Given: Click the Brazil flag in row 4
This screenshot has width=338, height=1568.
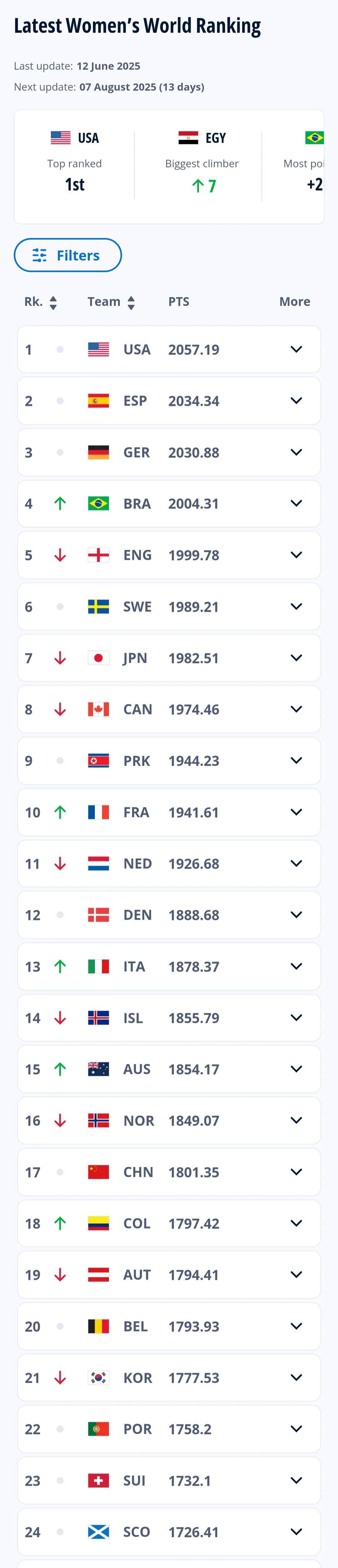Looking at the screenshot, I should click(99, 503).
